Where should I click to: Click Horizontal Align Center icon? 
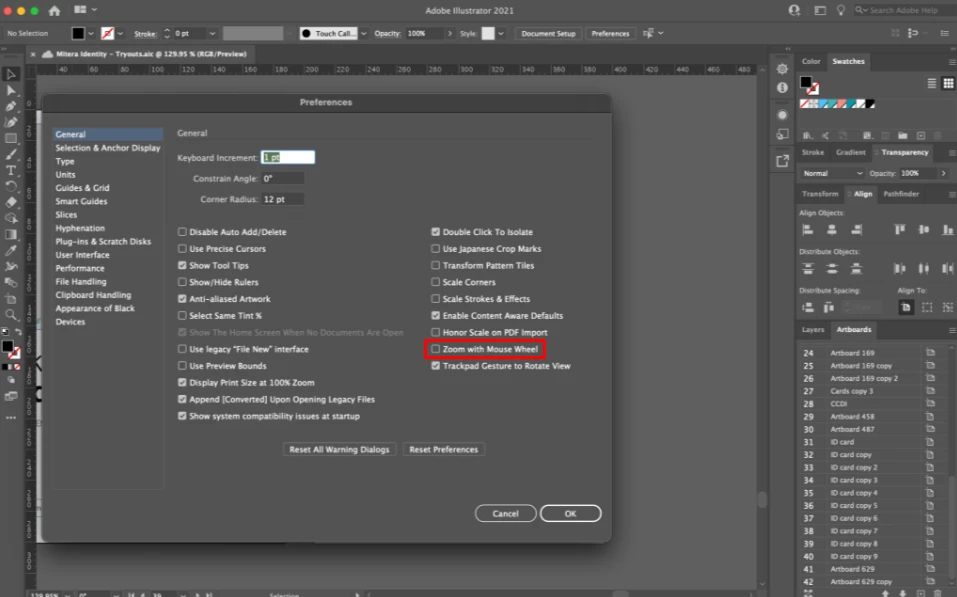pyautogui.click(x=832, y=230)
